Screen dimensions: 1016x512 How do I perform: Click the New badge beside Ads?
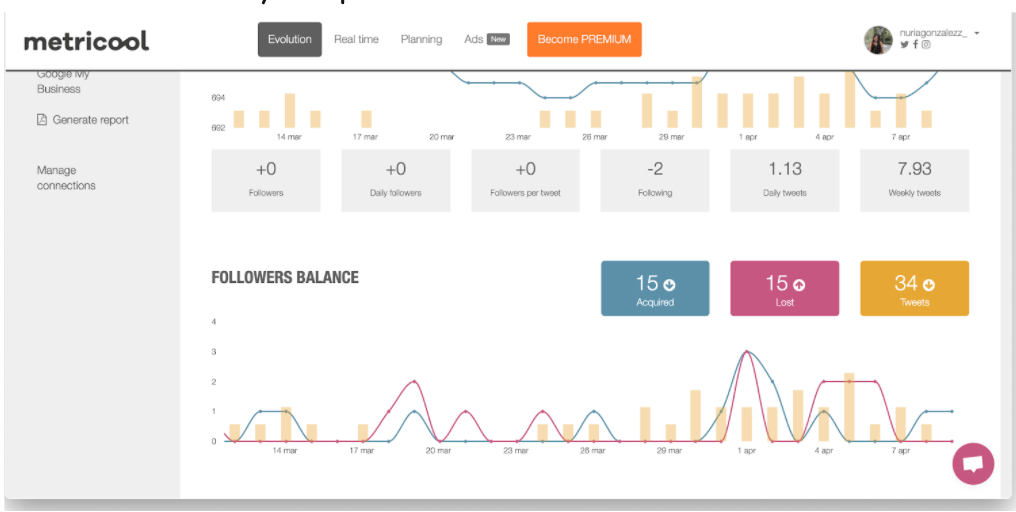(498, 40)
